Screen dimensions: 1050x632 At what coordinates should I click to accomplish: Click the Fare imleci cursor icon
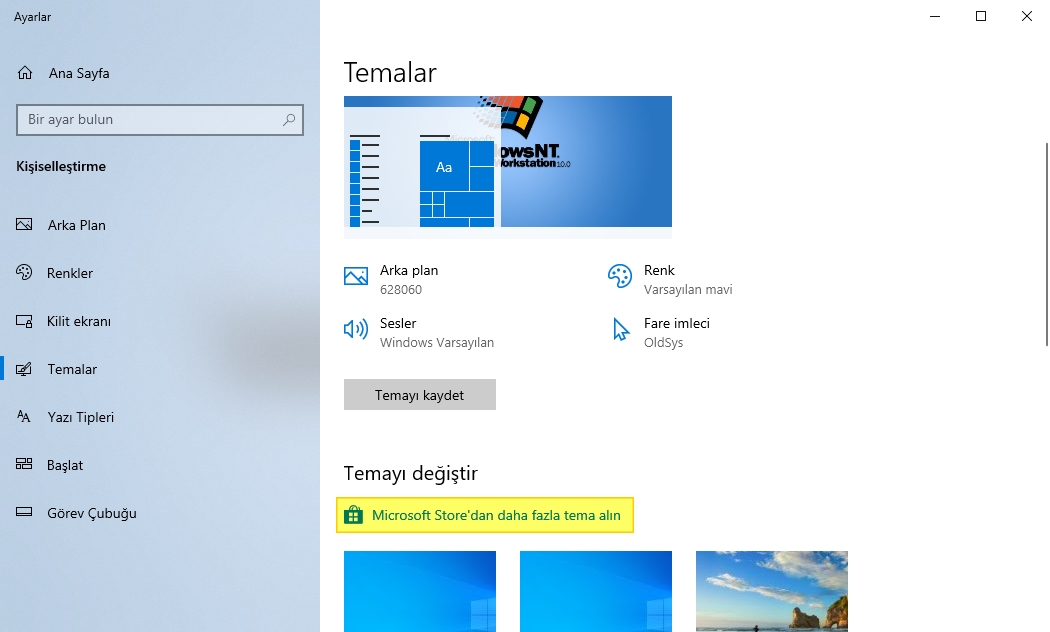620,327
